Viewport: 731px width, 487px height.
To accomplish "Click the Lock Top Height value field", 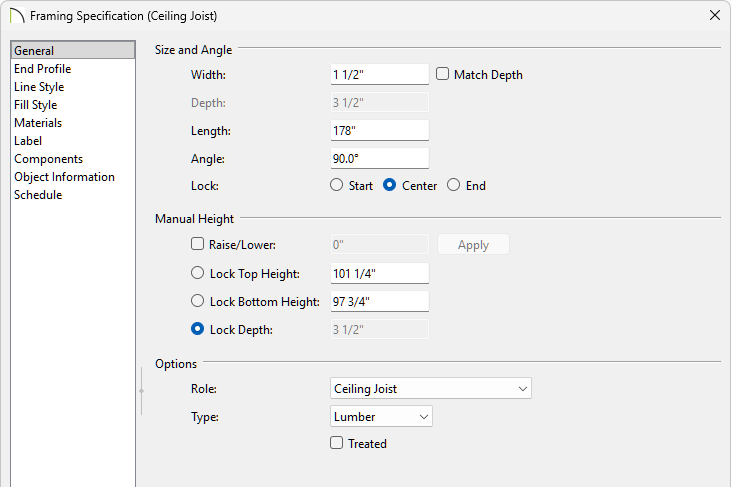I will [x=379, y=273].
